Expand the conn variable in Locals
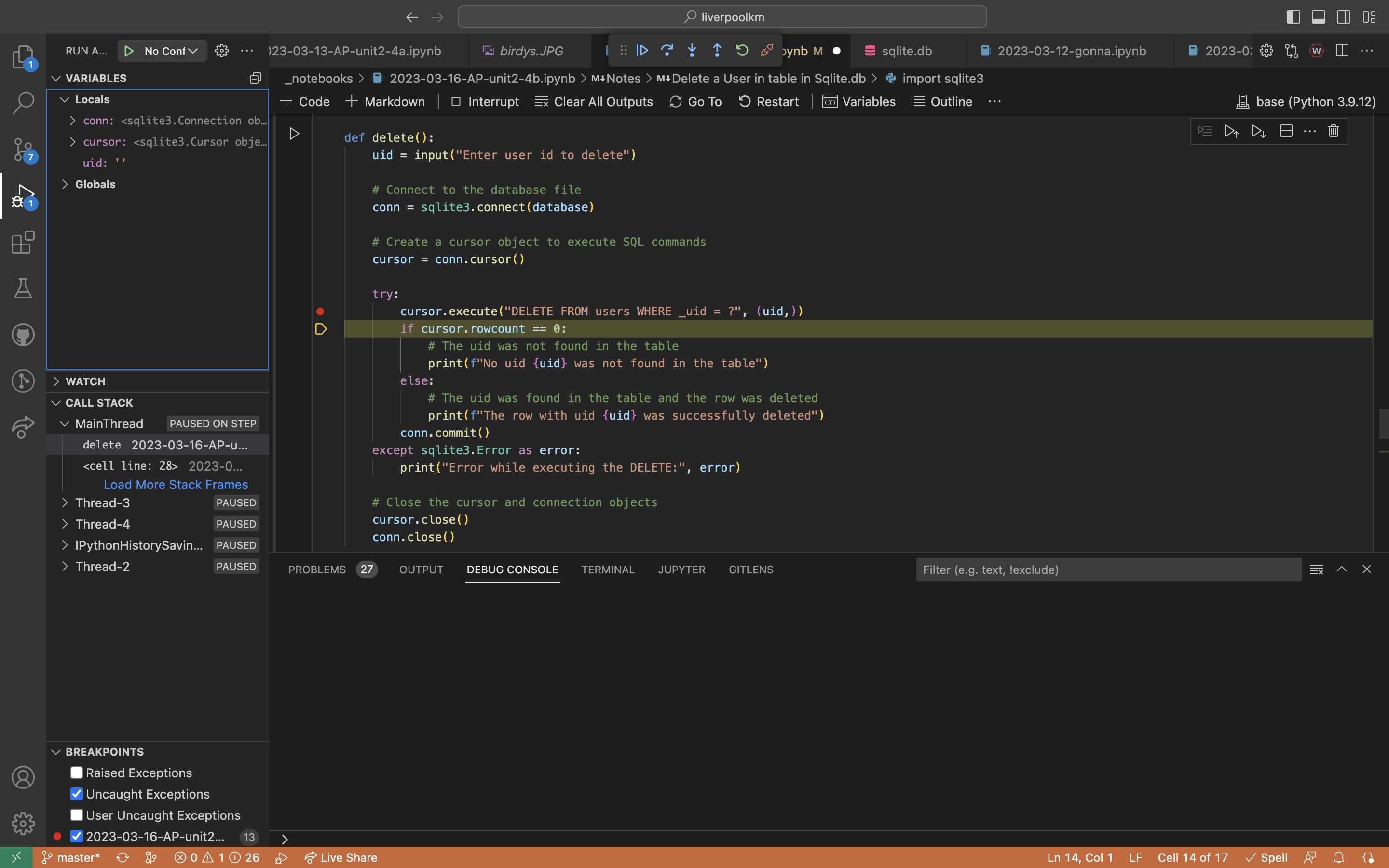This screenshot has height=868, width=1389. tap(72, 121)
